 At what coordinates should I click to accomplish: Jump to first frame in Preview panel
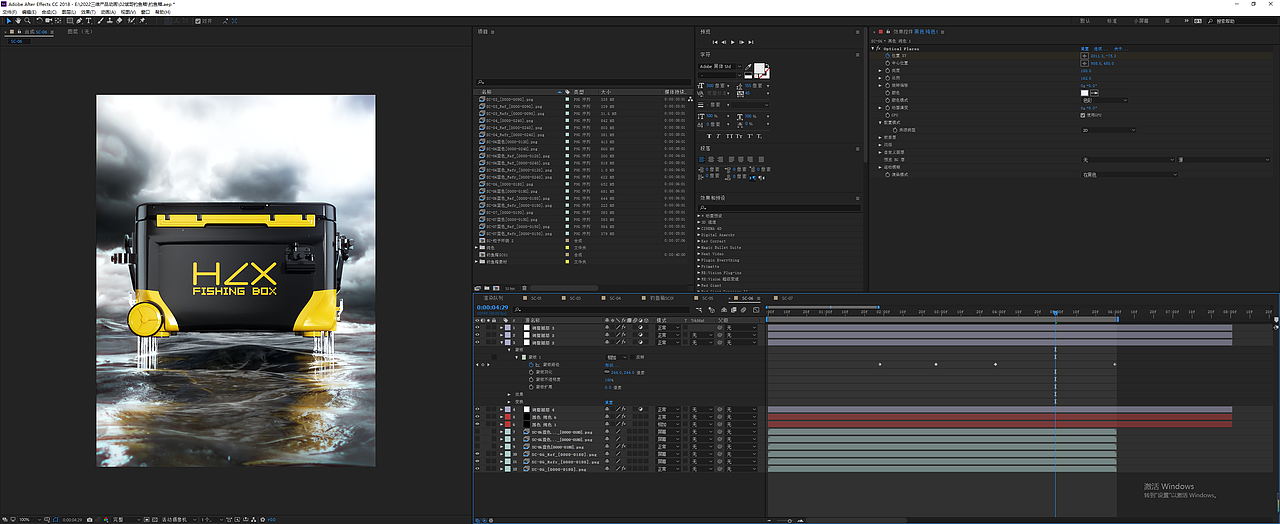715,42
